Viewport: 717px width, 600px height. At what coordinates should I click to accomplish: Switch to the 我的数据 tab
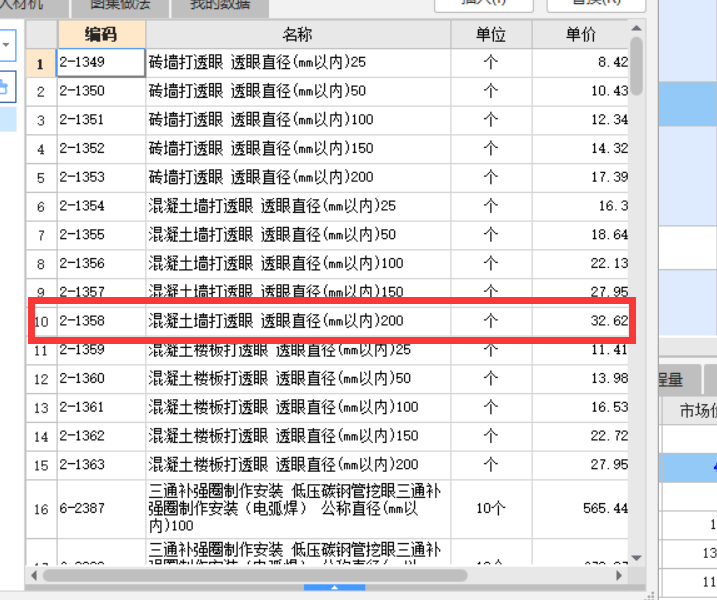point(220,5)
